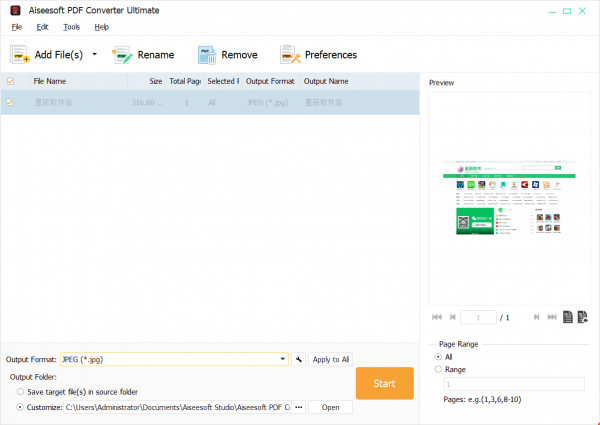Click the Output Format column header
Image resolution: width=600 pixels, height=425 pixels.
[x=271, y=81]
